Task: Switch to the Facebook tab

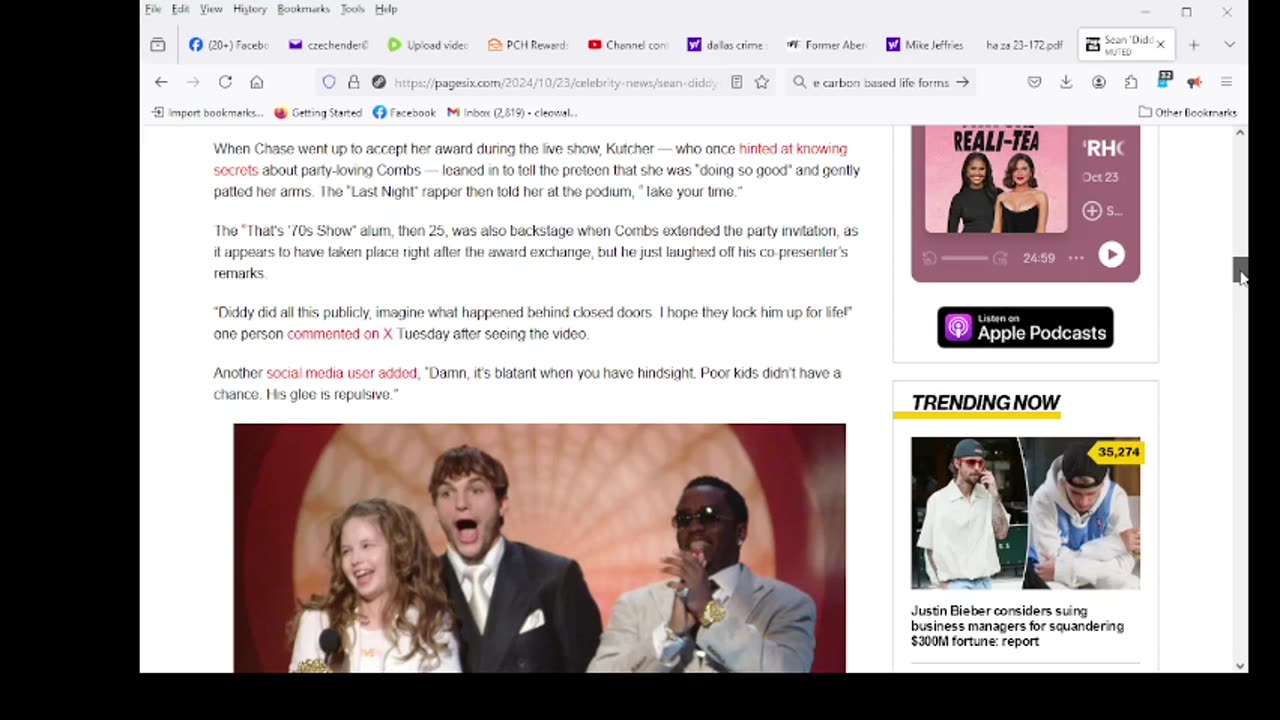Action: tap(228, 45)
